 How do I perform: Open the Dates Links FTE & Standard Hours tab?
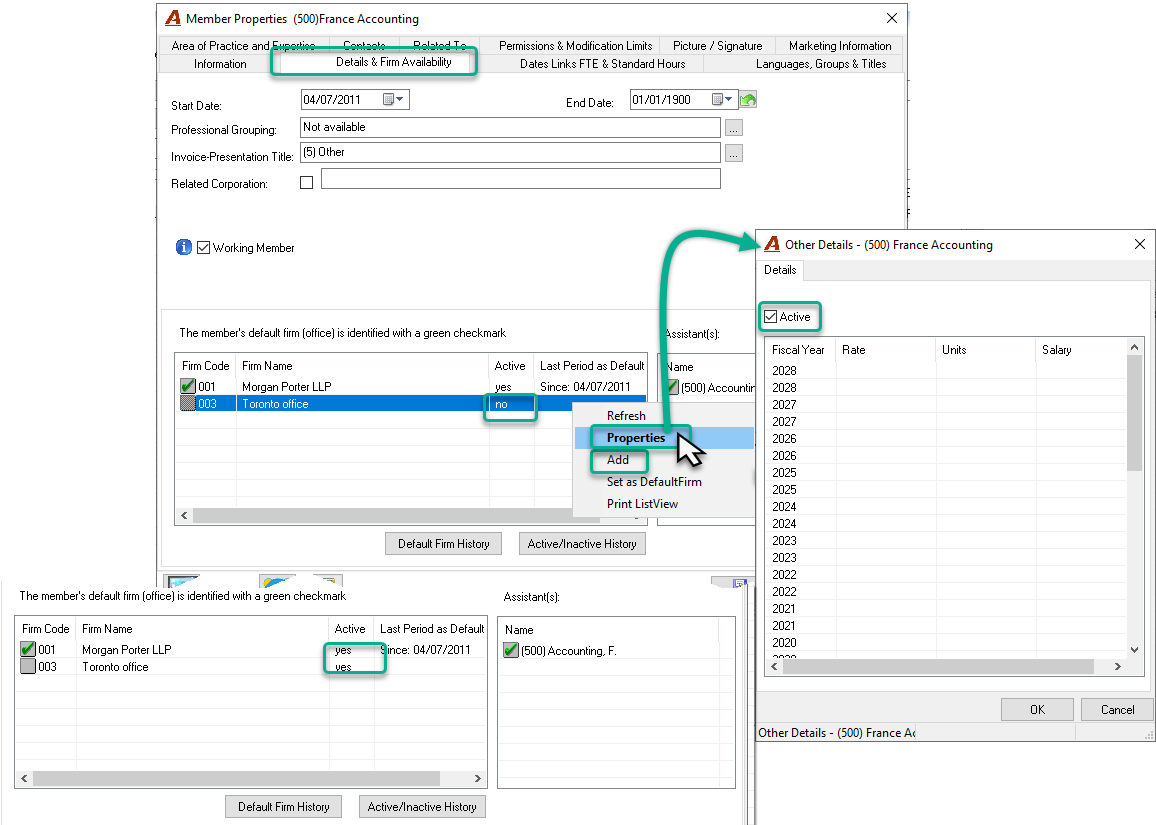(602, 64)
